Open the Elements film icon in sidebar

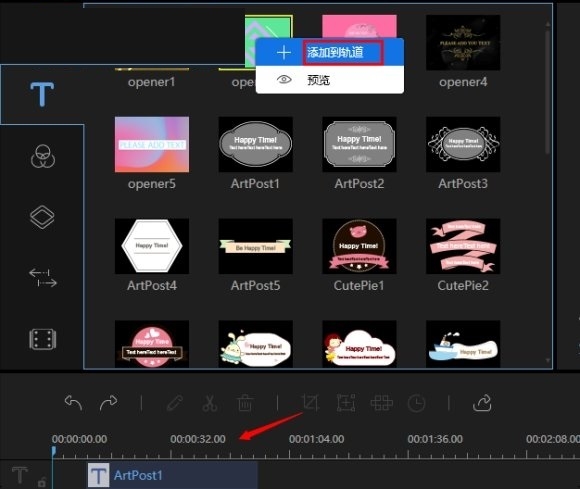(x=43, y=339)
